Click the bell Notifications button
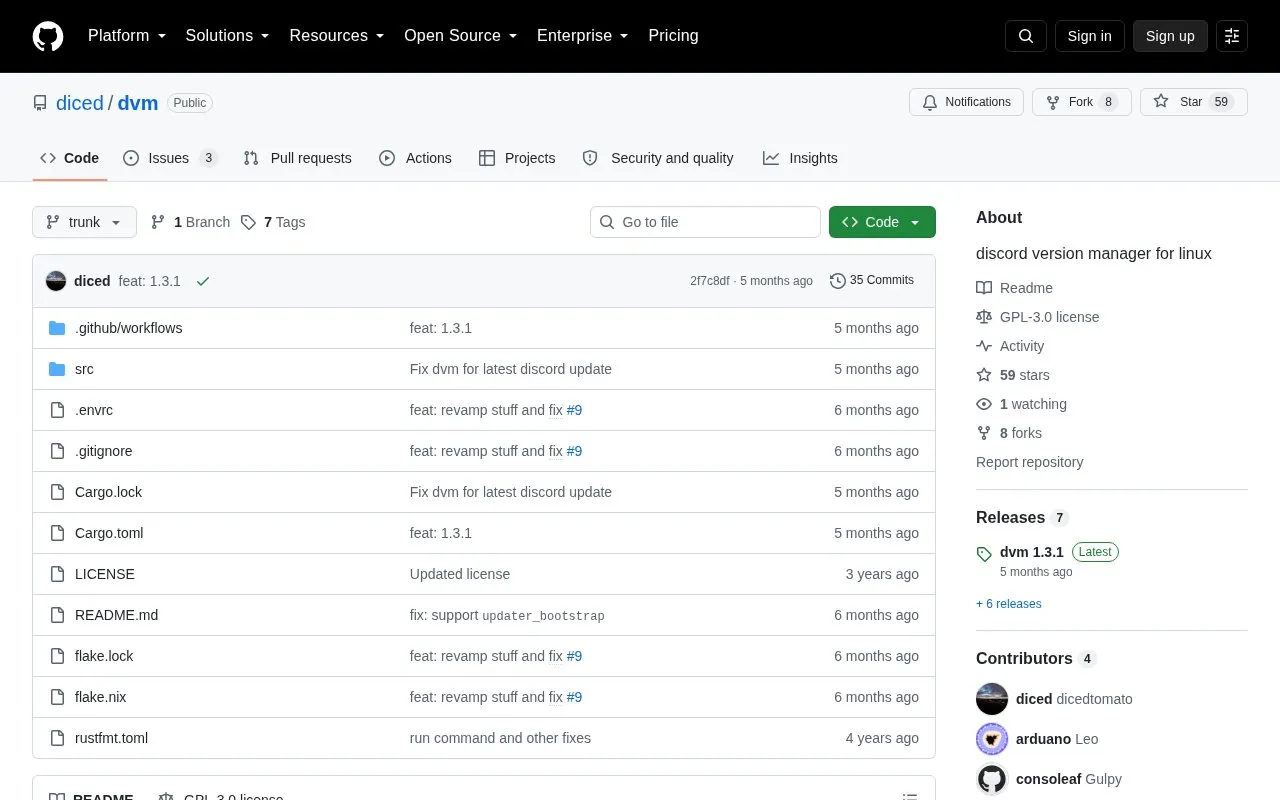The image size is (1280, 800). coord(966,102)
